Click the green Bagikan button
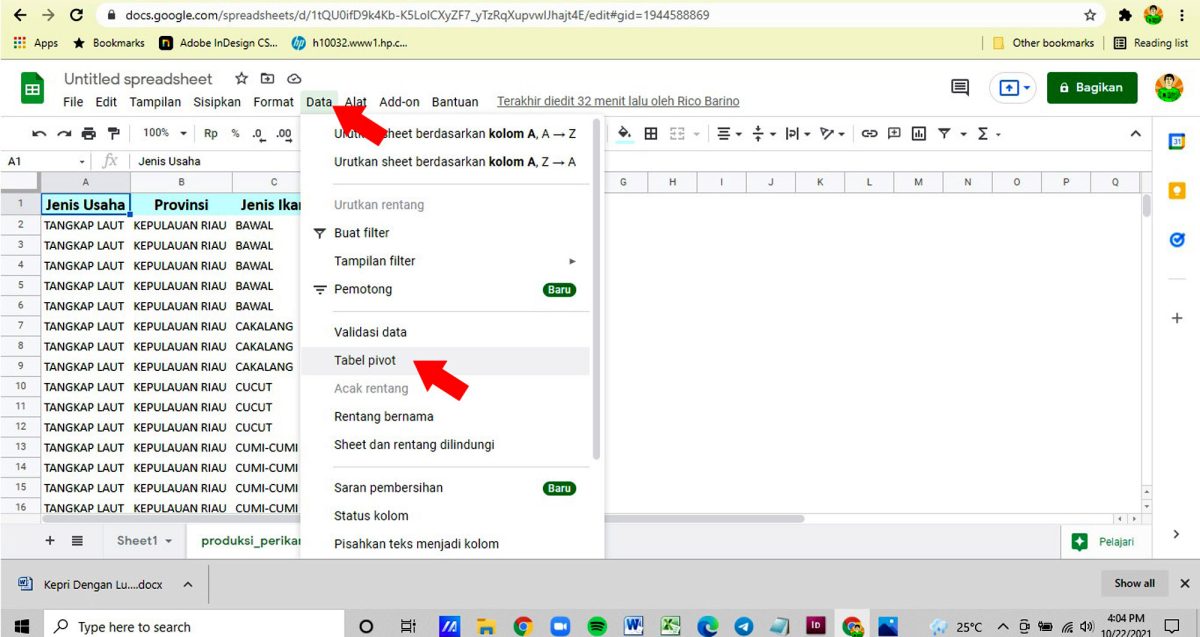 pos(1091,87)
